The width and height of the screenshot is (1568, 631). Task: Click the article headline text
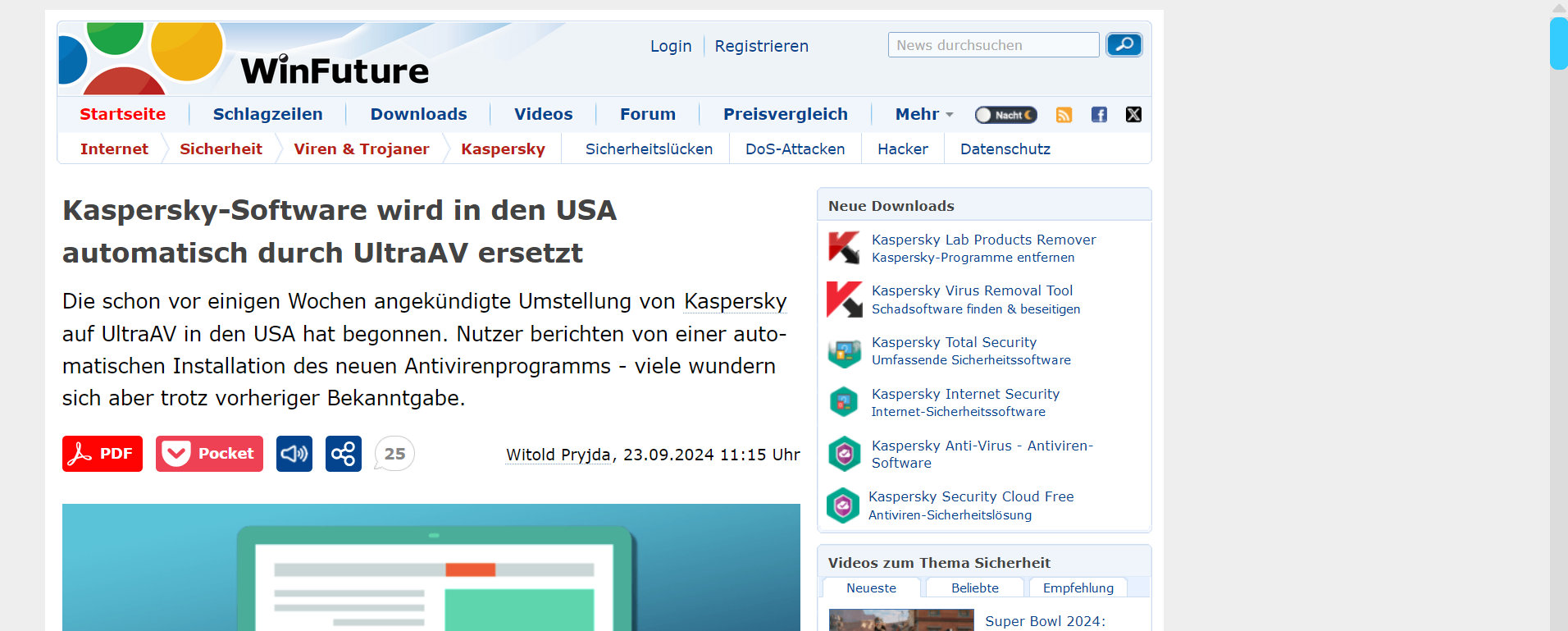(340, 231)
